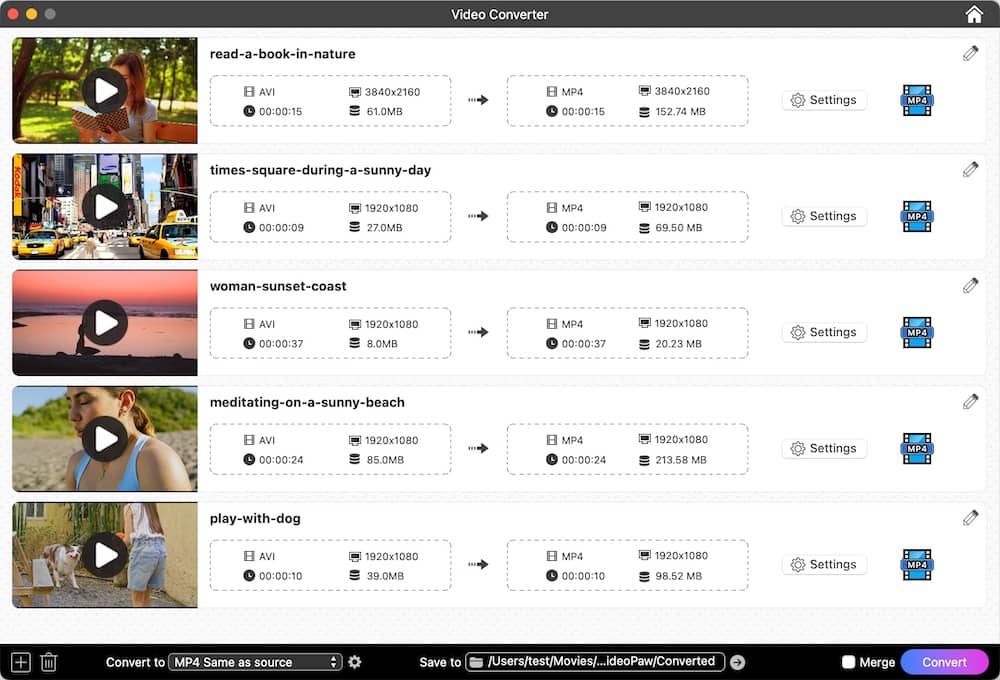The width and height of the screenshot is (1000, 680).
Task: Click the Convert button
Action: [944, 661]
